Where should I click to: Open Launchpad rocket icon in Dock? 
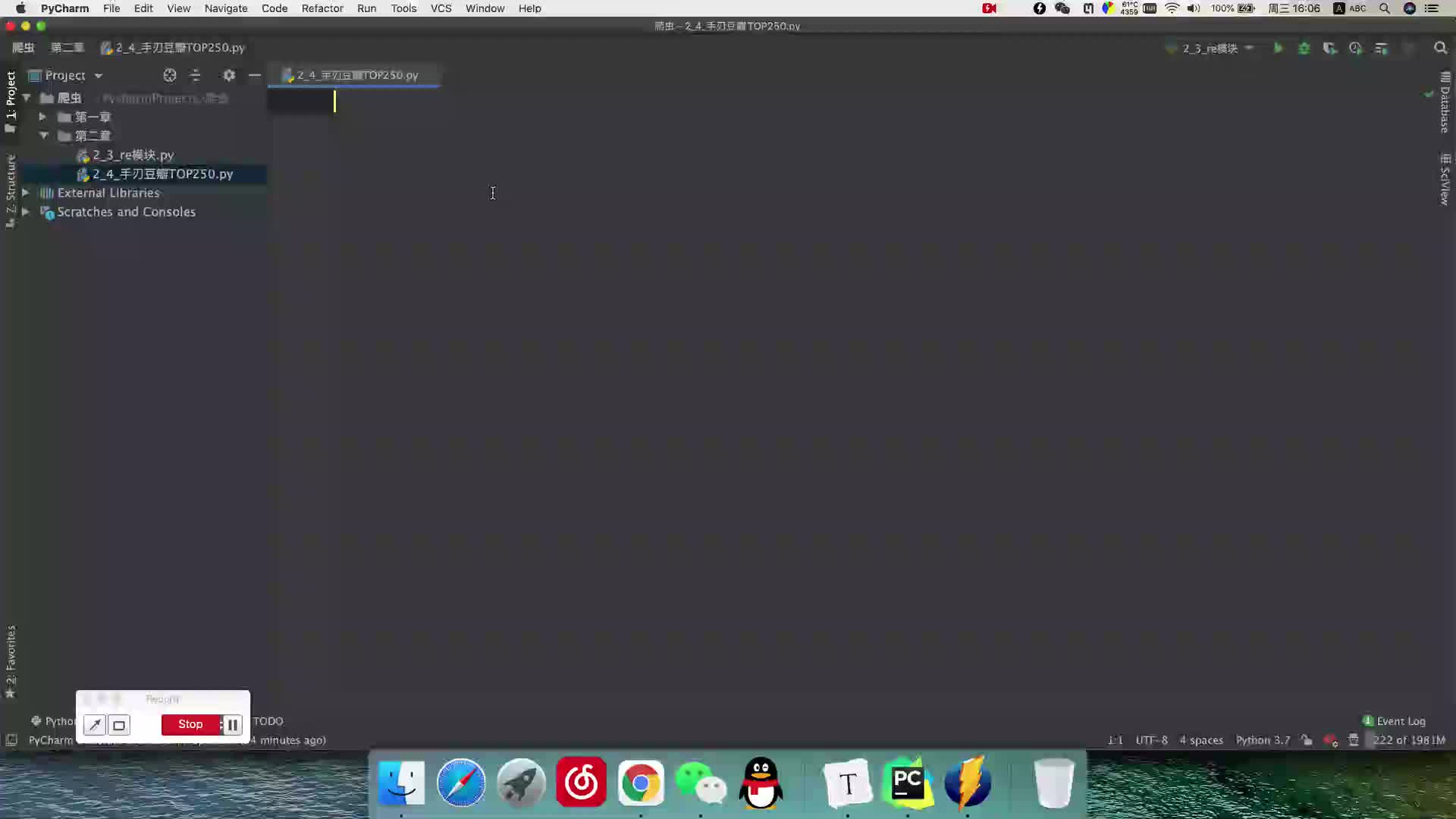point(521,783)
